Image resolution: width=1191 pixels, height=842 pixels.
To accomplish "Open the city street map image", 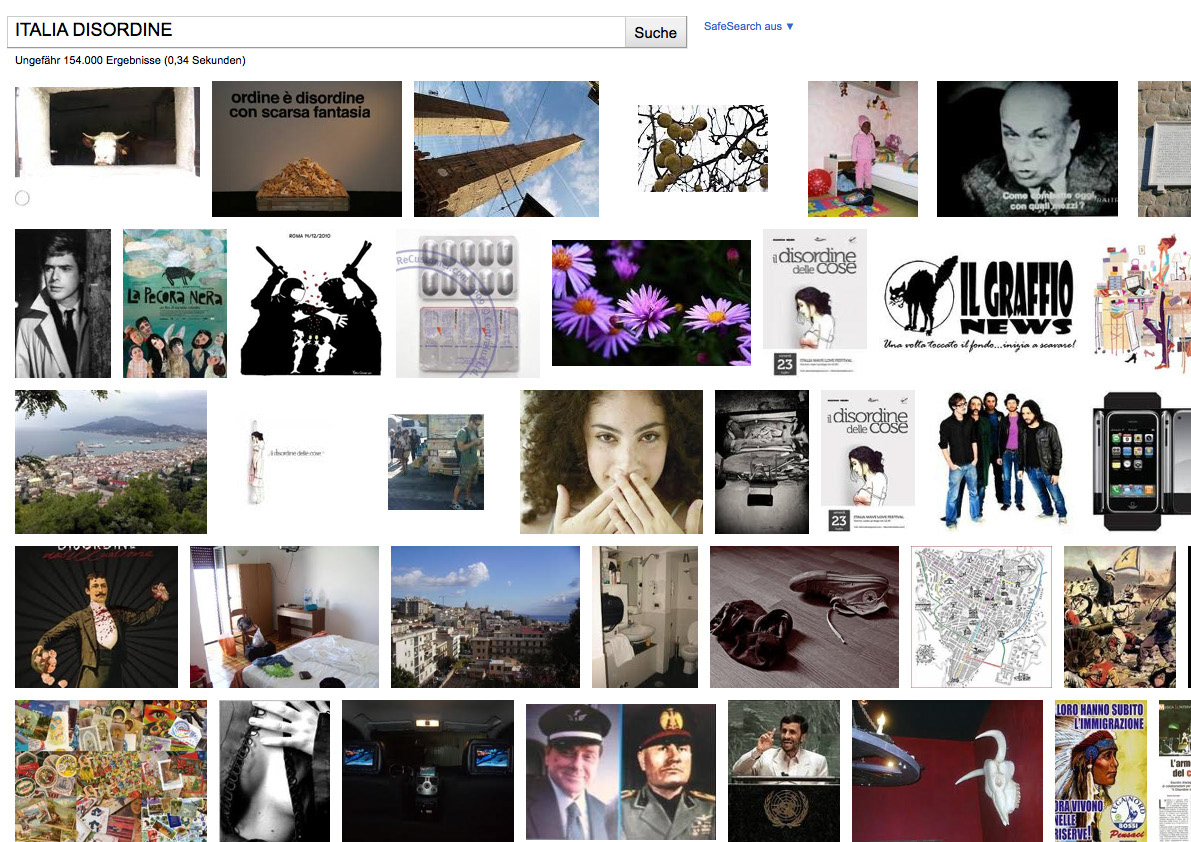I will tap(981, 617).
